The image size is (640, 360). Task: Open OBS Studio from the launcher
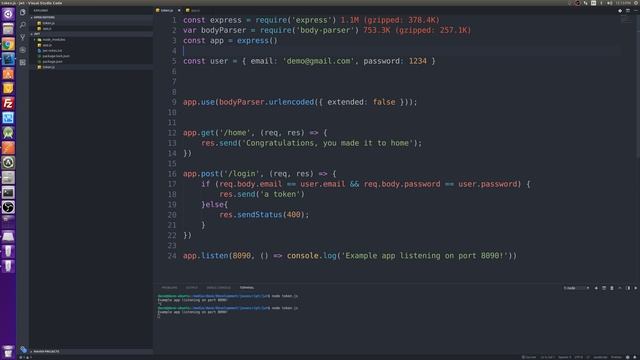tap(8, 207)
